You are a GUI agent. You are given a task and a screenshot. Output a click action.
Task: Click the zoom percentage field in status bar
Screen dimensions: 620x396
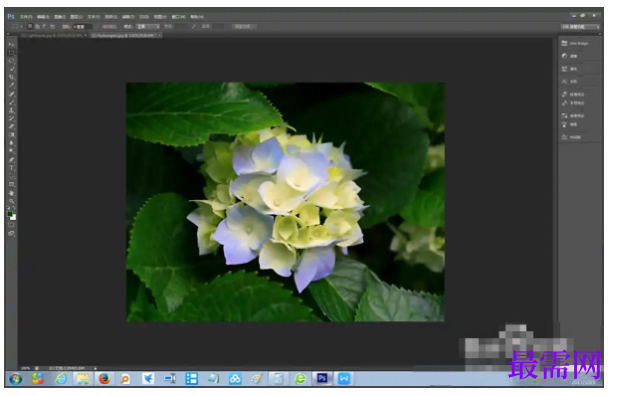pos(26,368)
